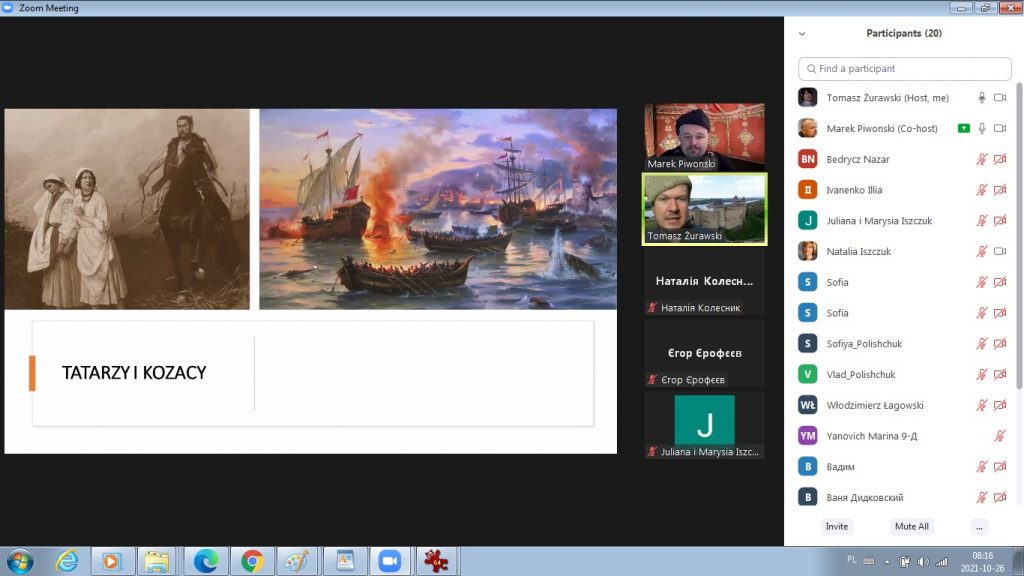Toggle Marek Piwonski's microphone in participants list

coord(982,129)
